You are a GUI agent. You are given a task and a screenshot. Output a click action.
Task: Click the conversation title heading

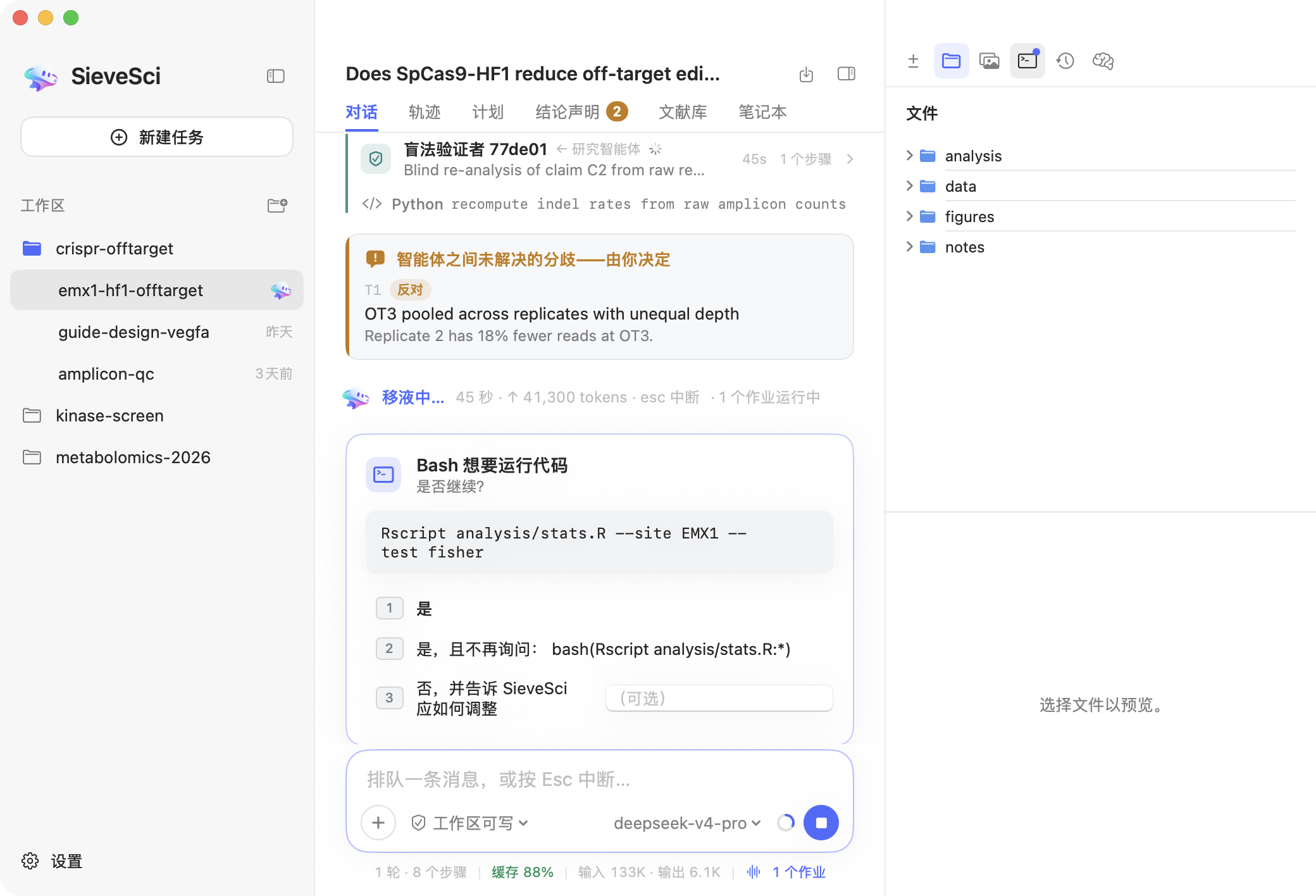click(533, 74)
